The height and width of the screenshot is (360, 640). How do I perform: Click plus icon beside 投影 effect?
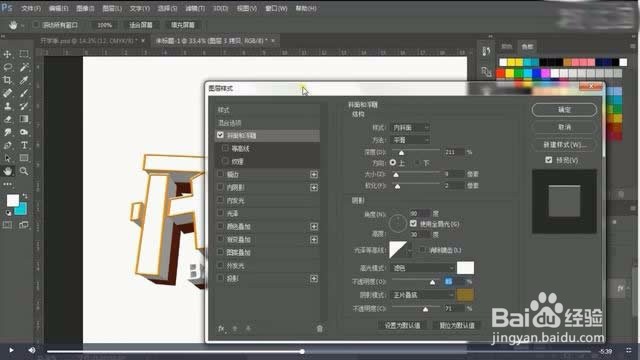(x=314, y=279)
